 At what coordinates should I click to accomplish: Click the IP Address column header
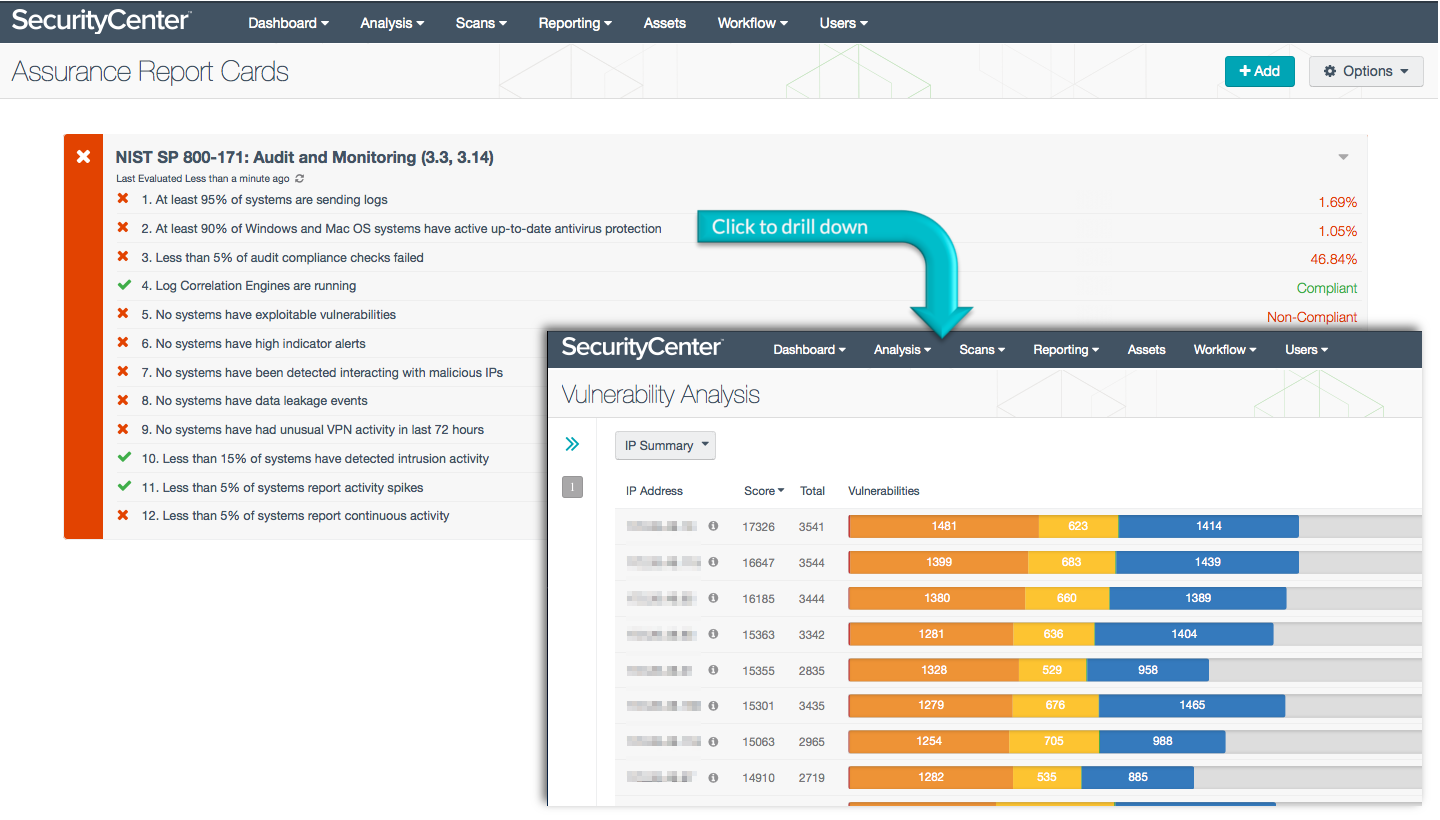(654, 491)
